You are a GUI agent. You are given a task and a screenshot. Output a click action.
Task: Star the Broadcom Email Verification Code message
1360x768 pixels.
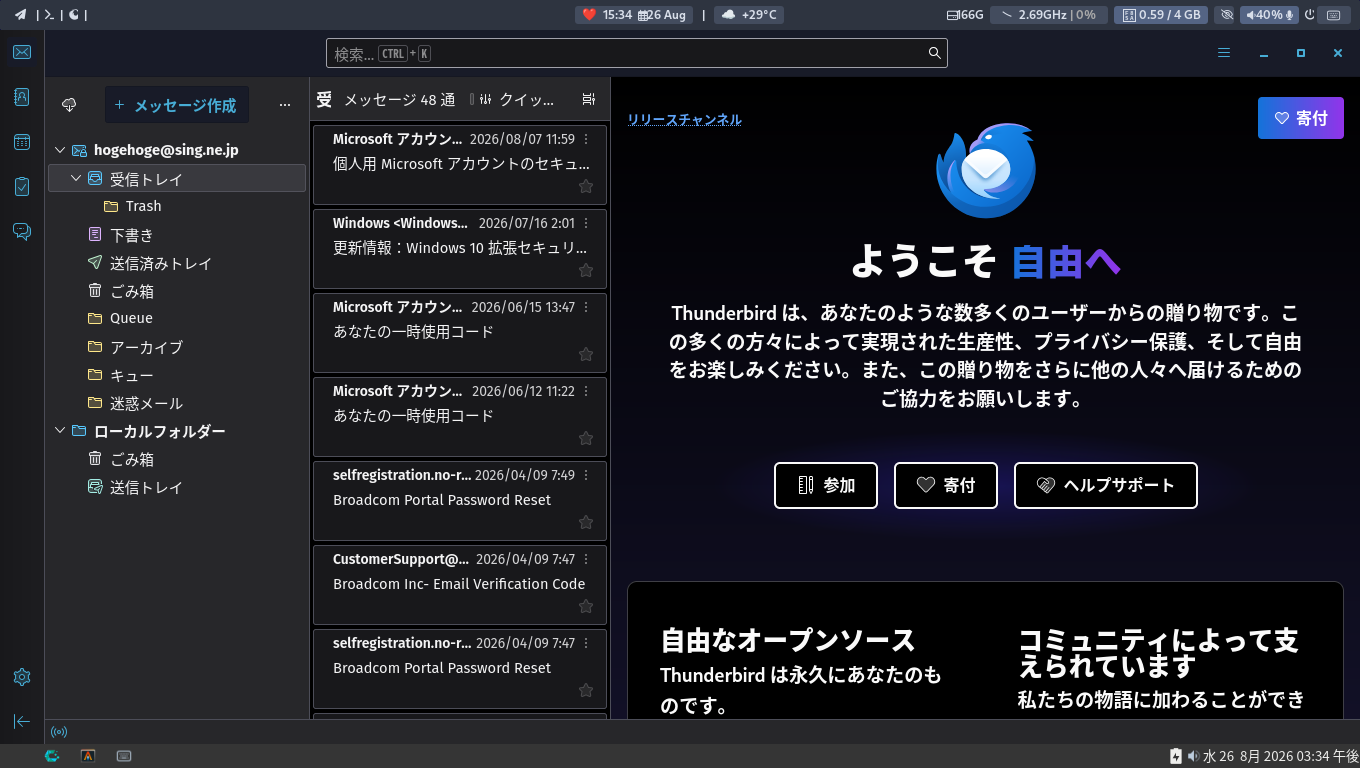pyautogui.click(x=586, y=606)
